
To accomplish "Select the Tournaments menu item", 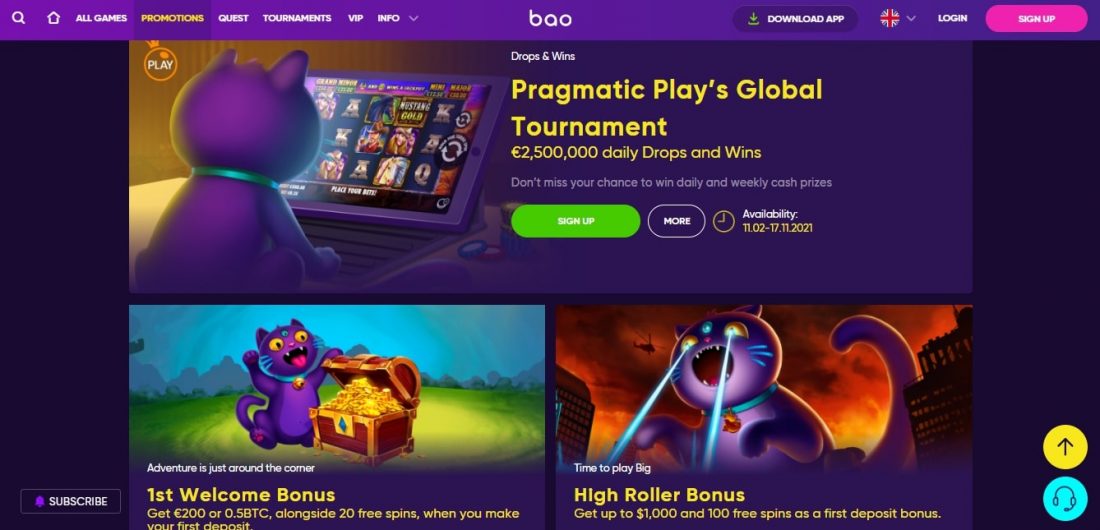I will tap(297, 18).
